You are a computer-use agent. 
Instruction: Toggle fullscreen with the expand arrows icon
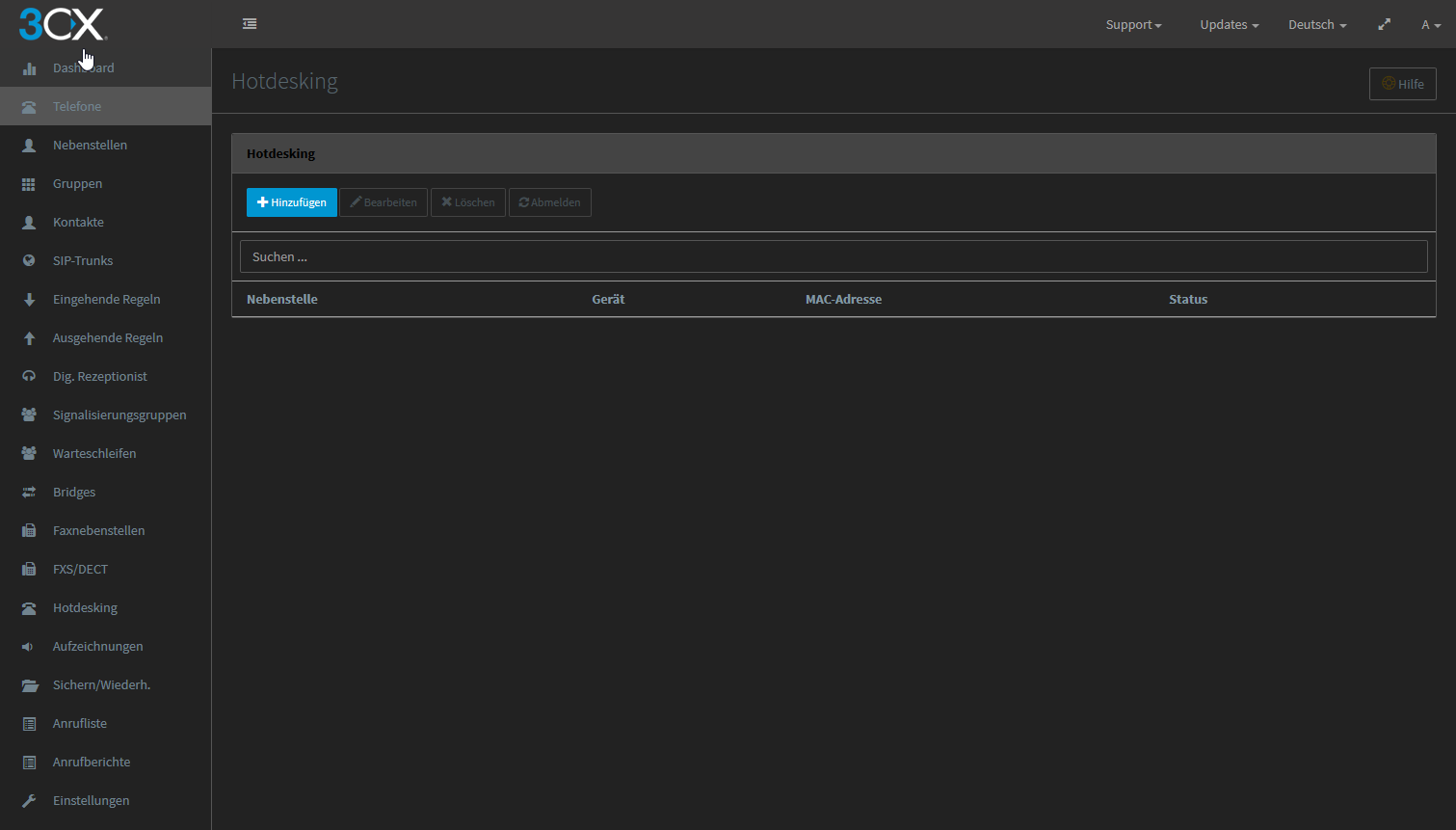[x=1384, y=24]
